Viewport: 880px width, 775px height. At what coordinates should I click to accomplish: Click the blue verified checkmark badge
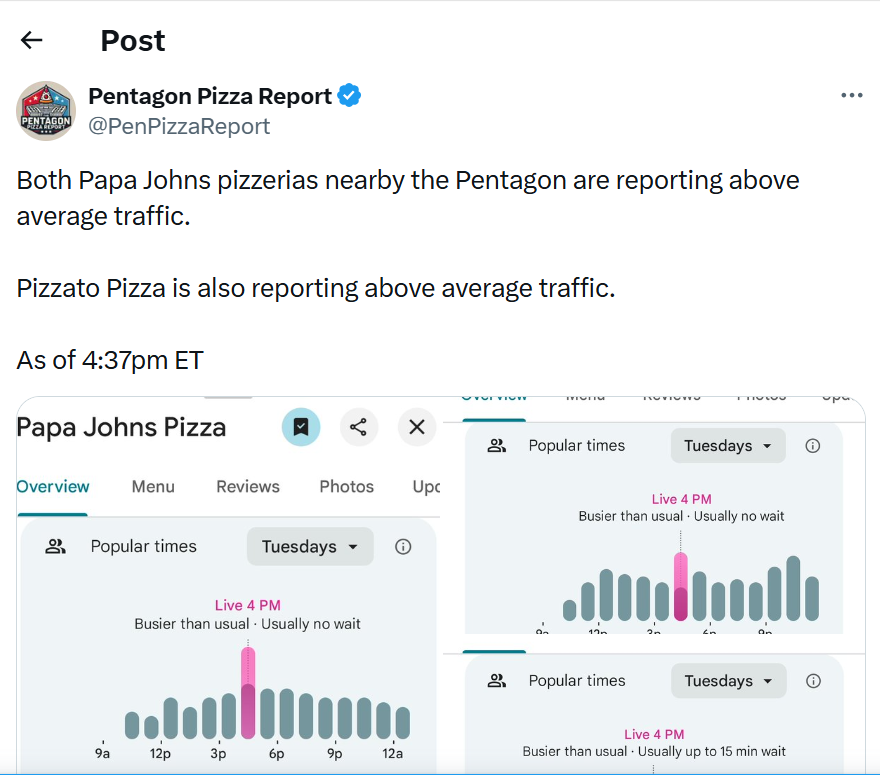click(x=349, y=95)
